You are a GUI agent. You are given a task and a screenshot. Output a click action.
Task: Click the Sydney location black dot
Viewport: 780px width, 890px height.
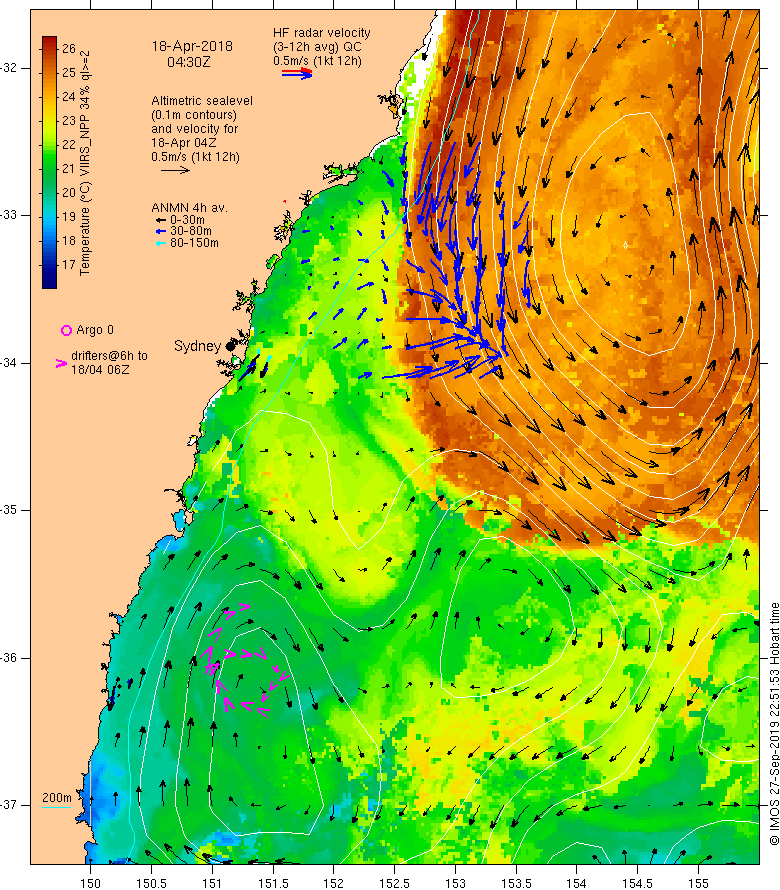coord(230,346)
